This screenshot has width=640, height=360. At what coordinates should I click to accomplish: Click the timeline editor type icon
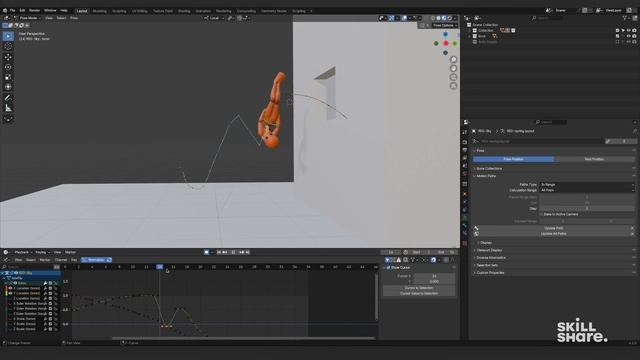[6, 252]
